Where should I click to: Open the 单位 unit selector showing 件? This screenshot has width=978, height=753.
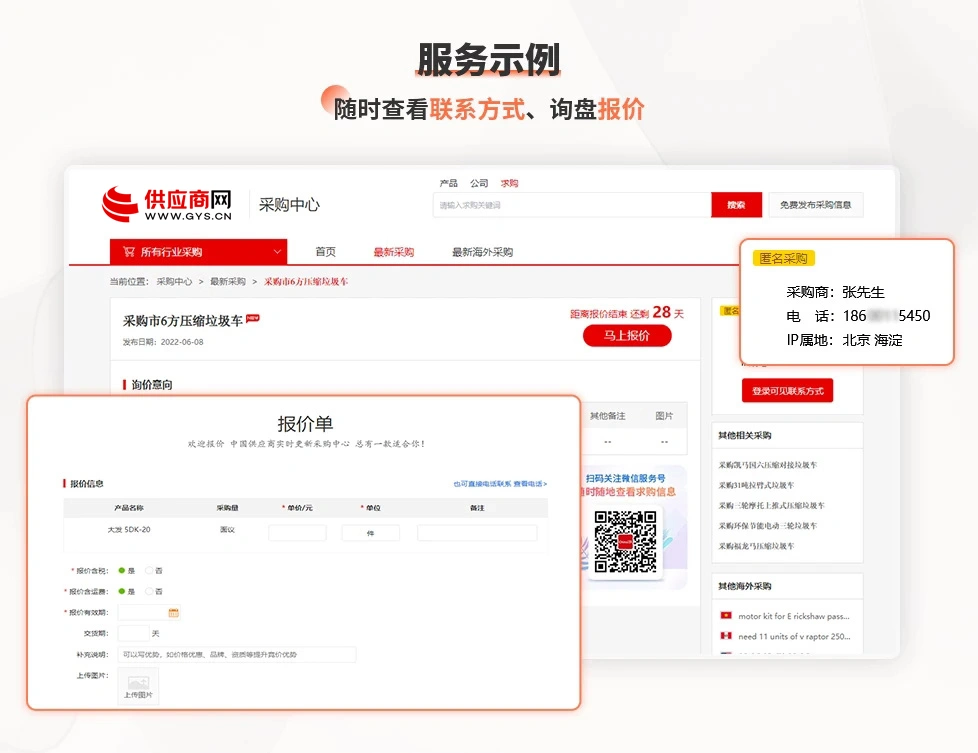[x=370, y=533]
